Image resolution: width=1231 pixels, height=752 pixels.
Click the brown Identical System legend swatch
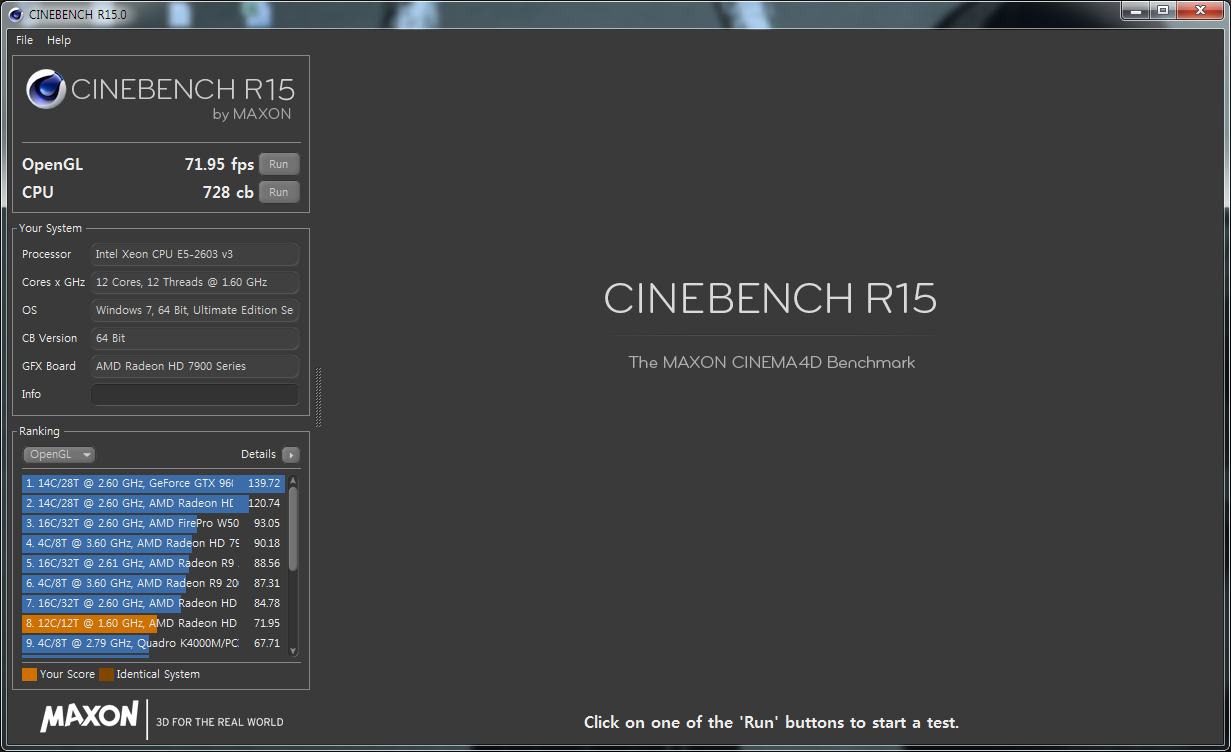tap(106, 674)
